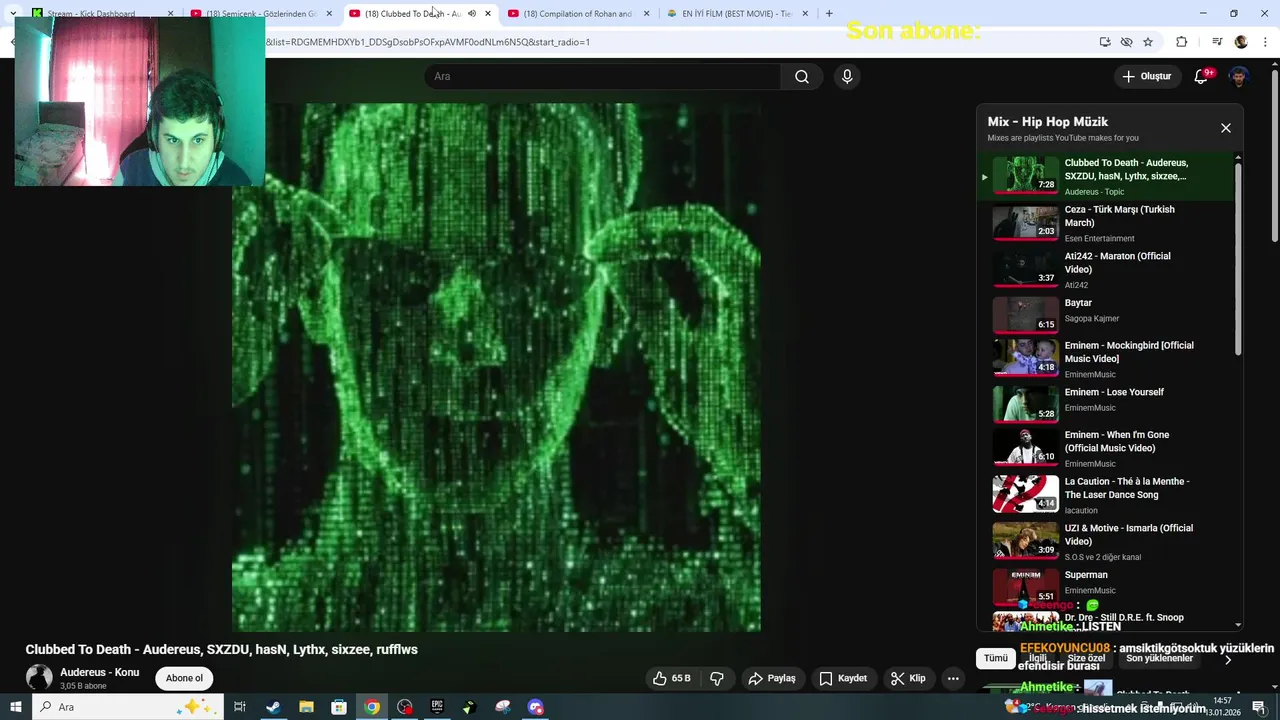The width and height of the screenshot is (1280, 720).
Task: Switch to Semicenk - Gözlerinden tab
Action: pyautogui.click(x=261, y=14)
